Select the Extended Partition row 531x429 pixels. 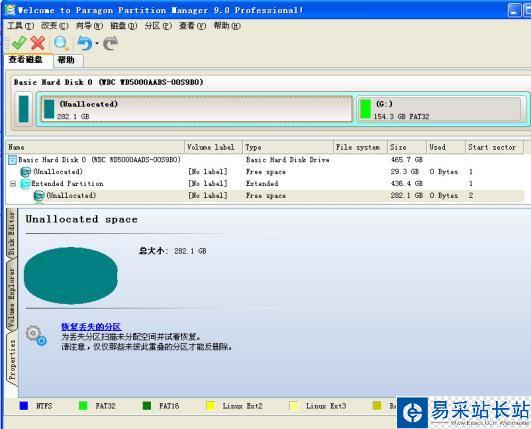265,184
